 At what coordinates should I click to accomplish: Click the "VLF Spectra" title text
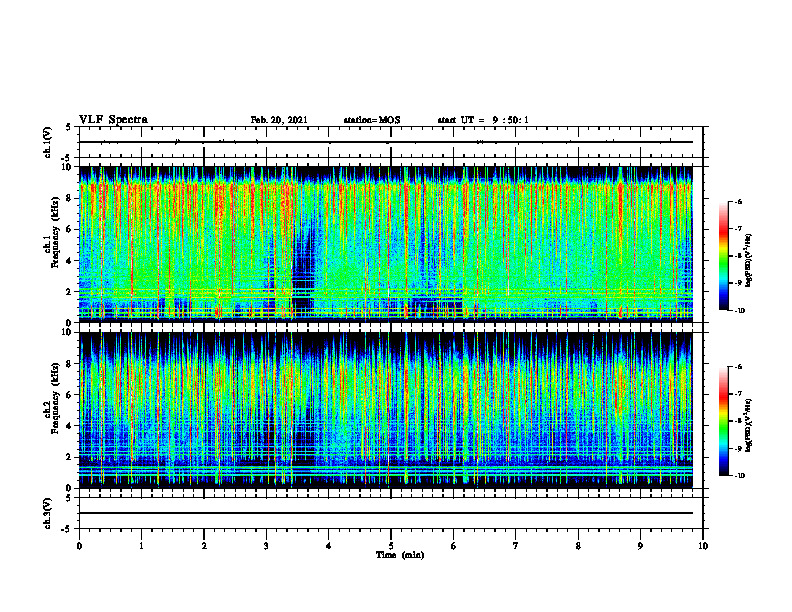[113, 120]
